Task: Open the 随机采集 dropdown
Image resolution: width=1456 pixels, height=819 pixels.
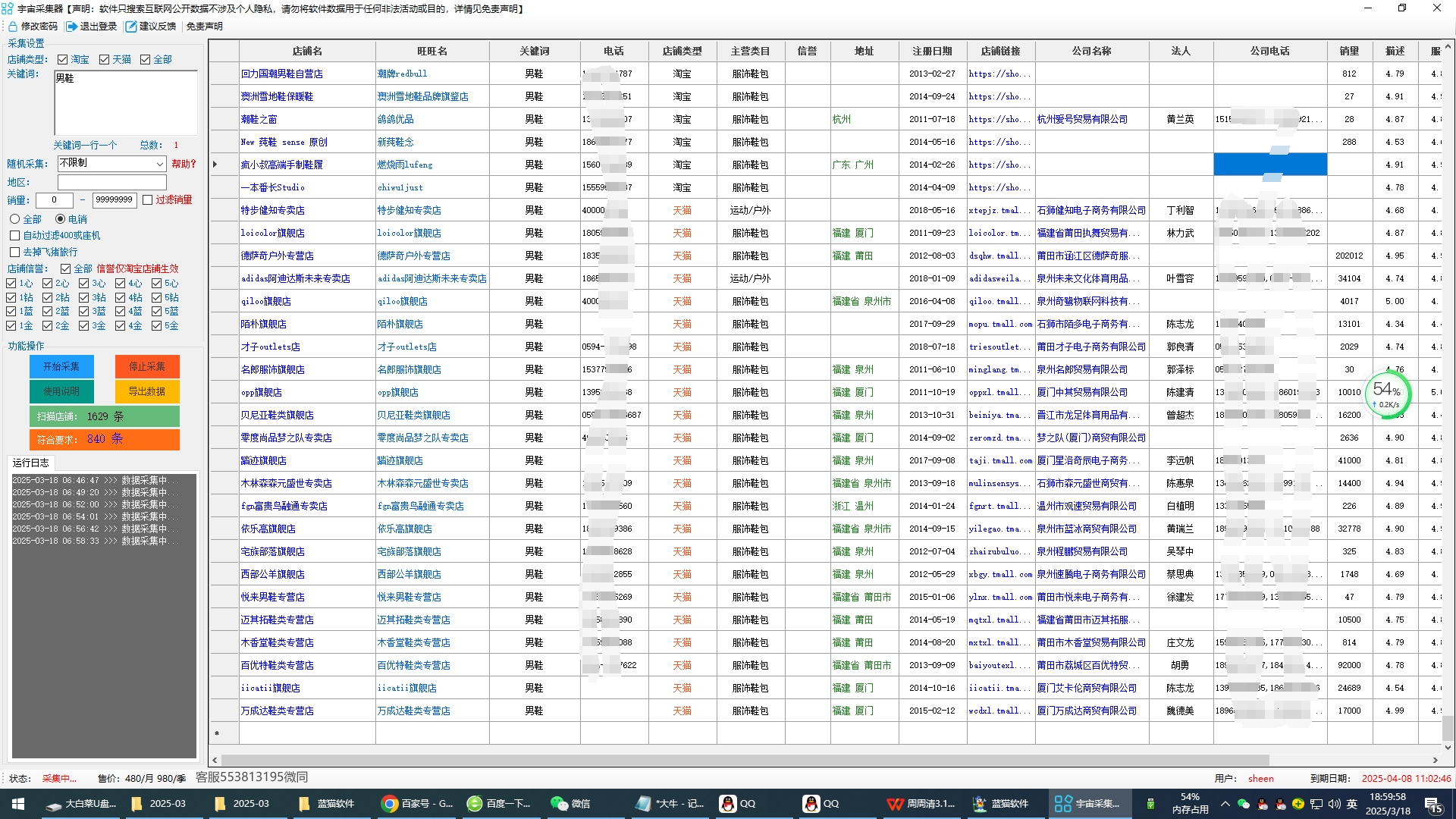Action: point(112,164)
